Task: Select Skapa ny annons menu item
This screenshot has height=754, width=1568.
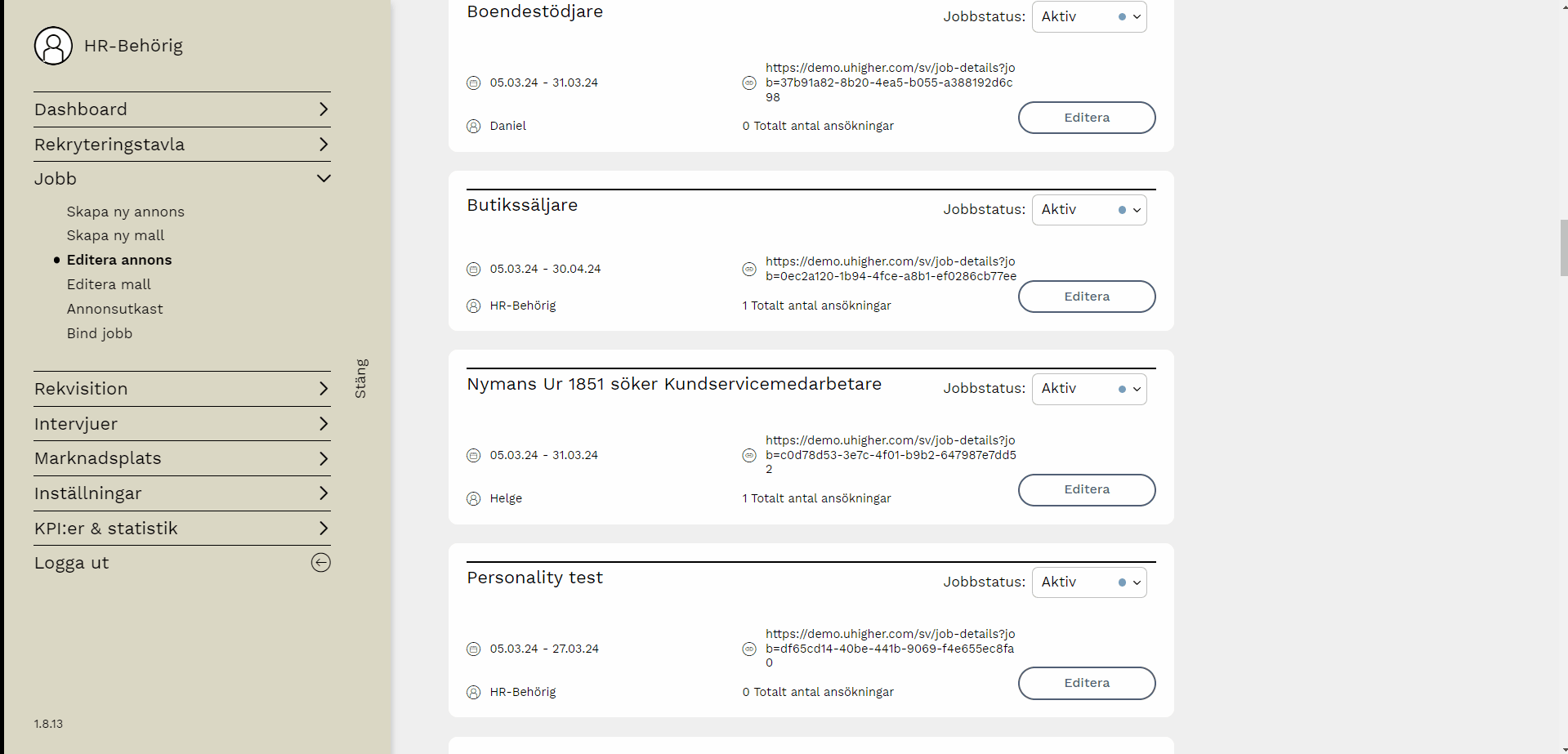Action: (126, 212)
